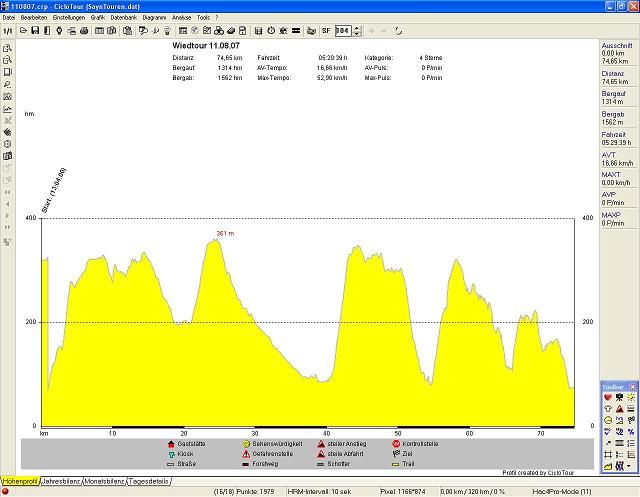Open the Datenbank menu
Viewport: 640px width, 497px height.
(124, 18)
